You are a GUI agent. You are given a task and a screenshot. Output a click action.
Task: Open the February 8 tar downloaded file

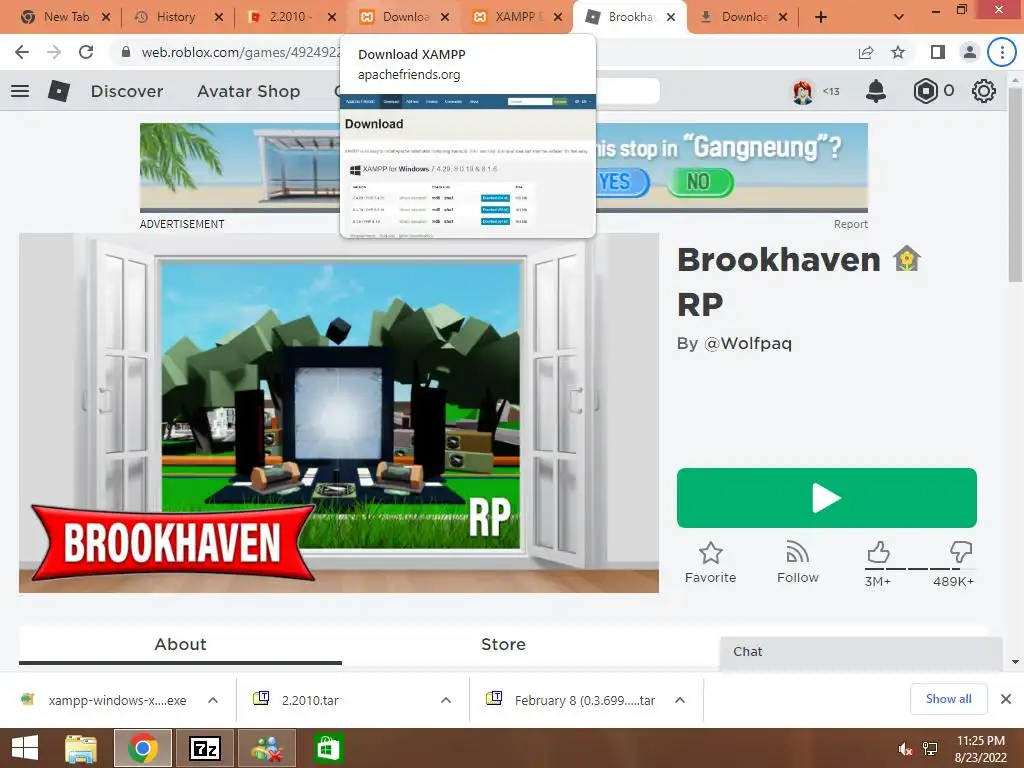click(x=571, y=700)
